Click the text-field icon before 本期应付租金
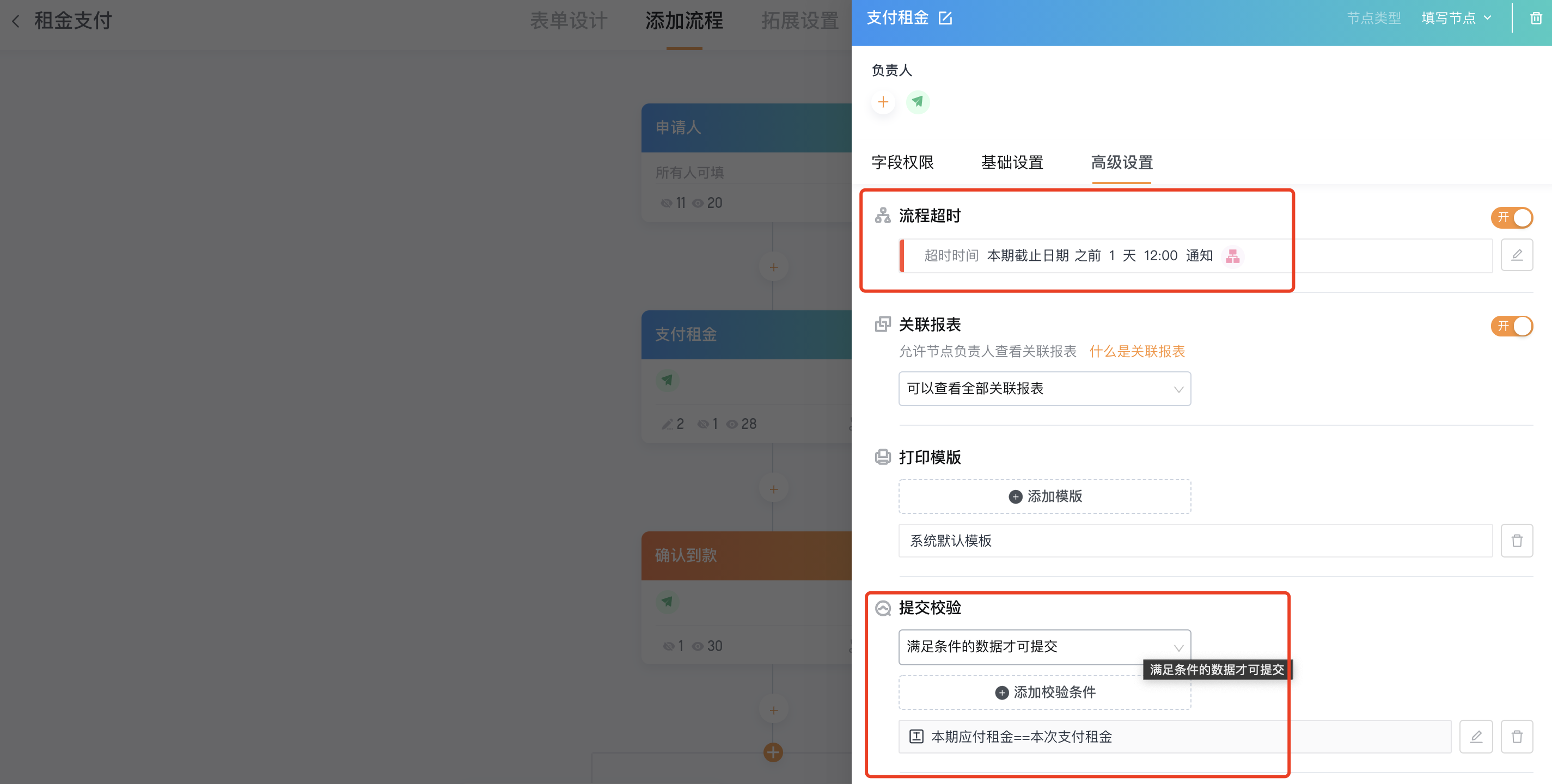This screenshot has height=784, width=1552. 916,737
